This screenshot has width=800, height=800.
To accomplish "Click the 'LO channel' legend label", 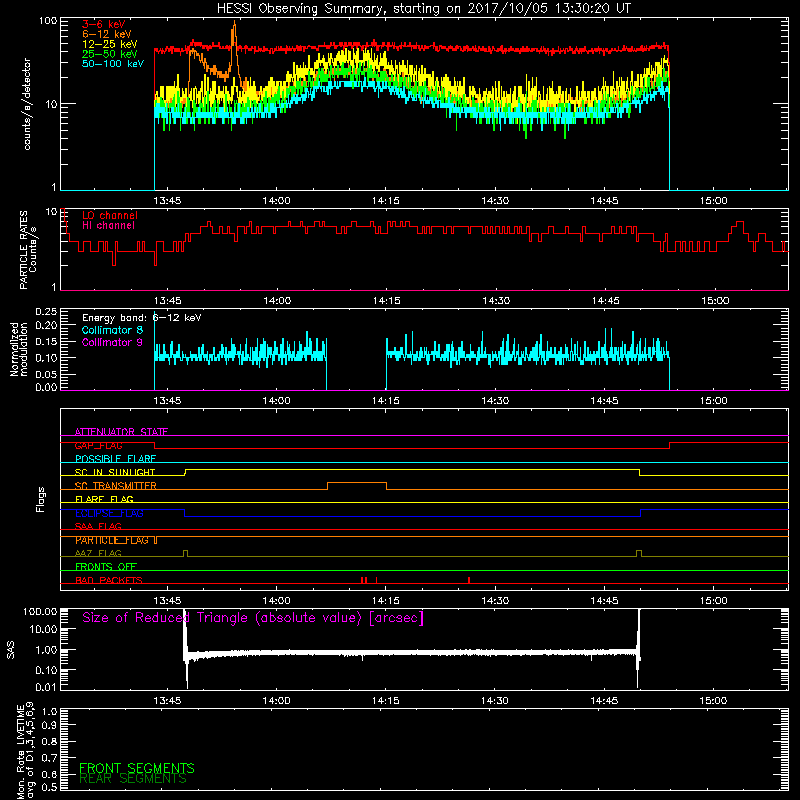I will tap(110, 215).
